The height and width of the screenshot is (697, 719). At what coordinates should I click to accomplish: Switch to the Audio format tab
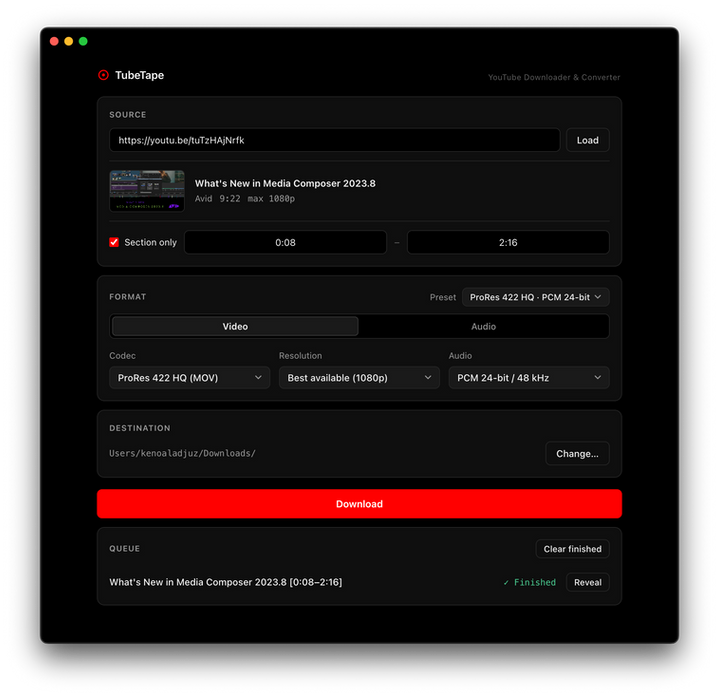tap(483, 326)
